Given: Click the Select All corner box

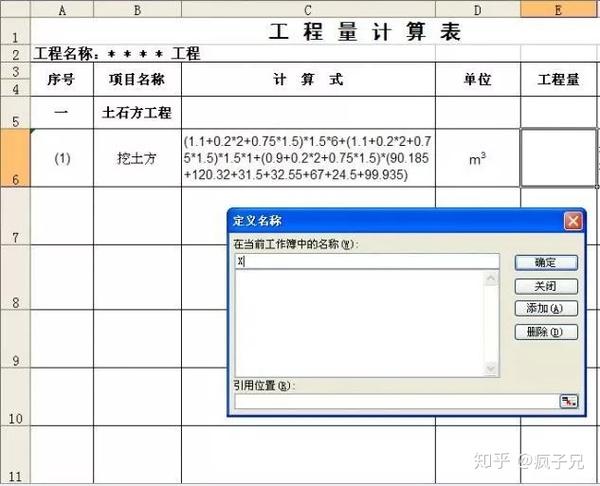Looking at the screenshot, I should click(15, 10).
